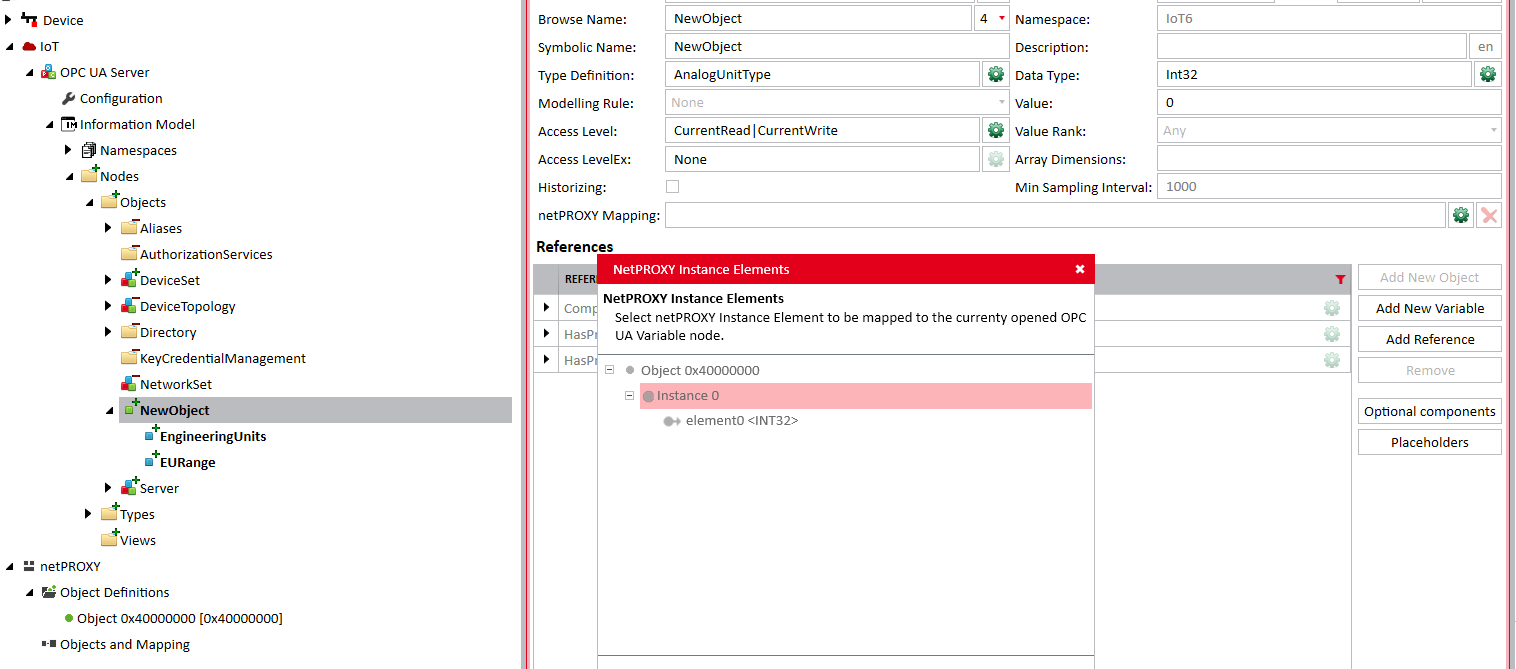Click gear icon on first reference row
The width and height of the screenshot is (1516, 669).
[1332, 308]
